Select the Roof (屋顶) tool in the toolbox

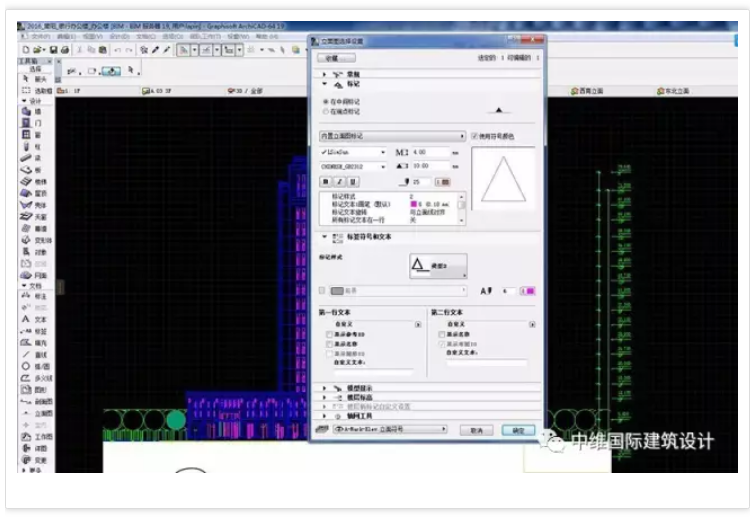pyautogui.click(x=34, y=193)
